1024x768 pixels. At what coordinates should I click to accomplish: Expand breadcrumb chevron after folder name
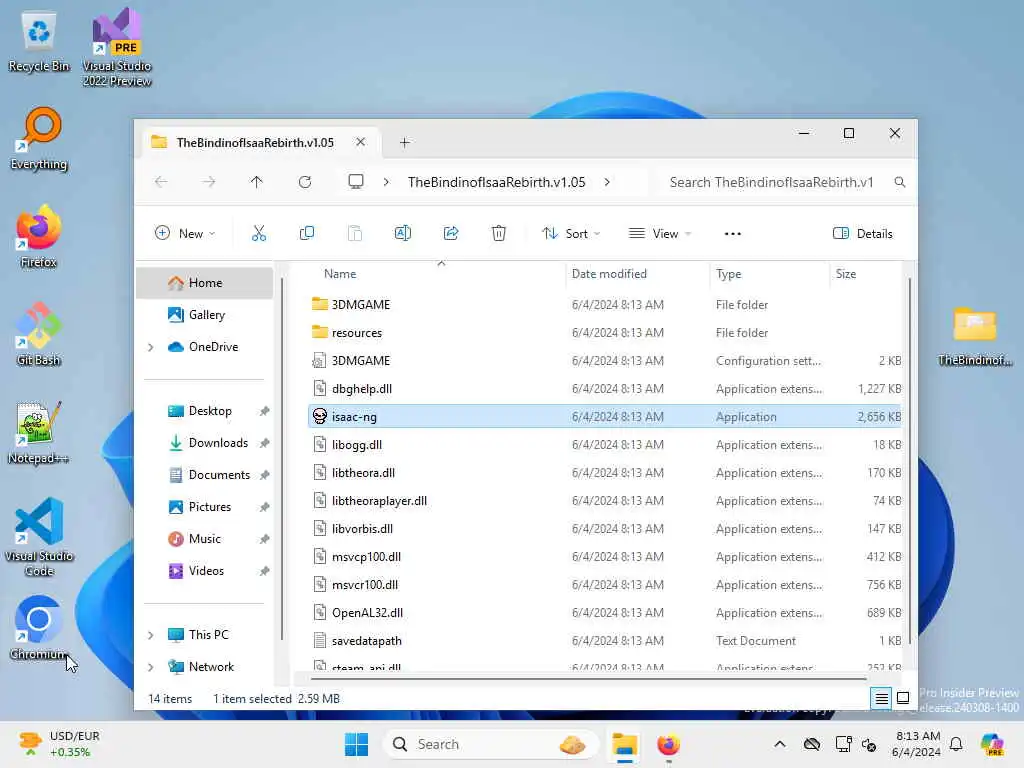607,182
